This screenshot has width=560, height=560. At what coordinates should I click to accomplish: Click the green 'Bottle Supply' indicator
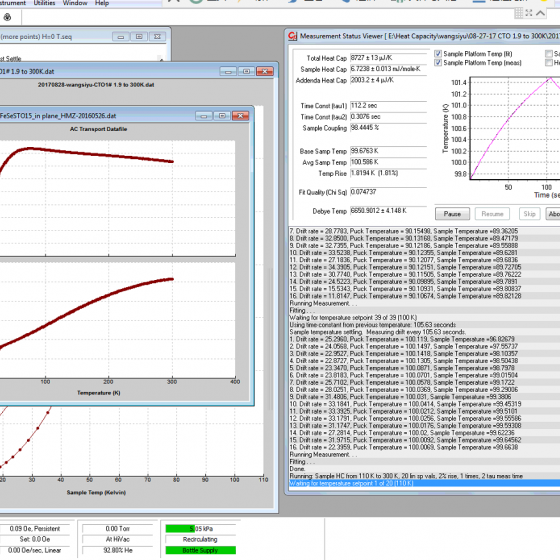click(200, 550)
